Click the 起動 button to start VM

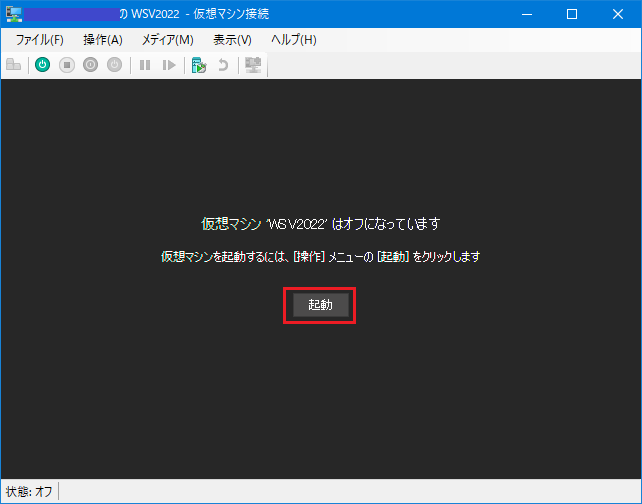tap(321, 305)
